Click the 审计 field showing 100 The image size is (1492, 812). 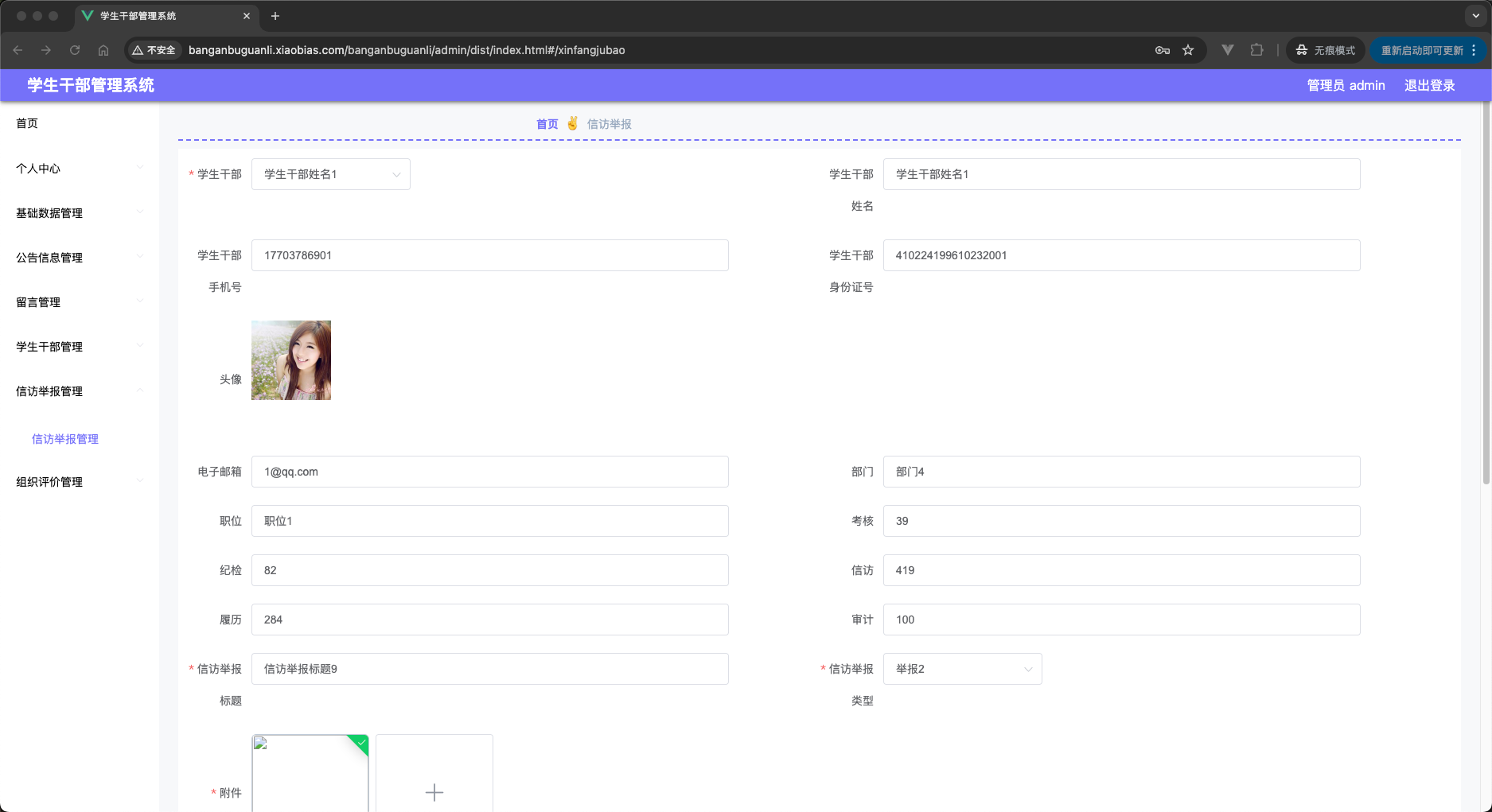pos(1121,620)
